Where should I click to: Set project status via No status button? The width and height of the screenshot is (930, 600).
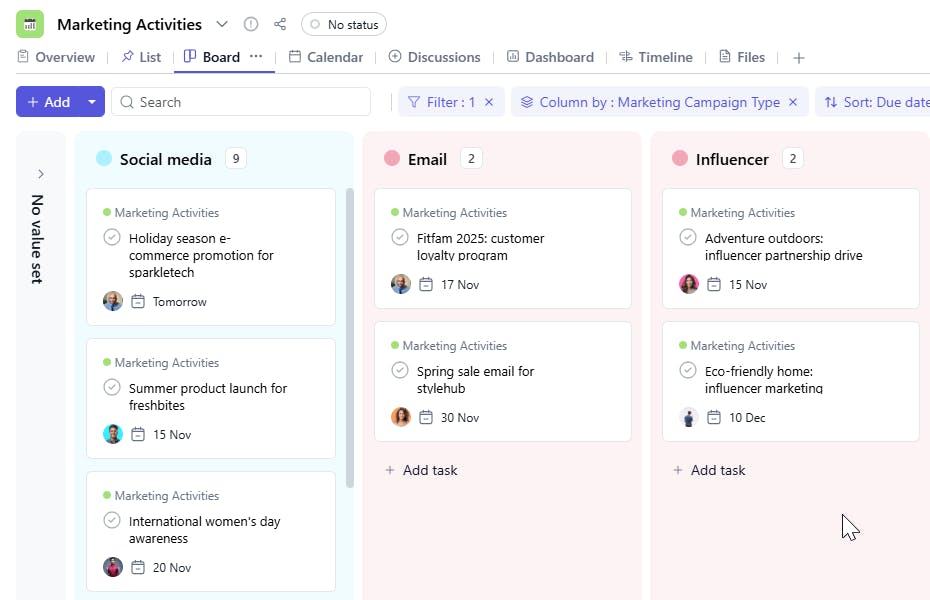point(344,24)
